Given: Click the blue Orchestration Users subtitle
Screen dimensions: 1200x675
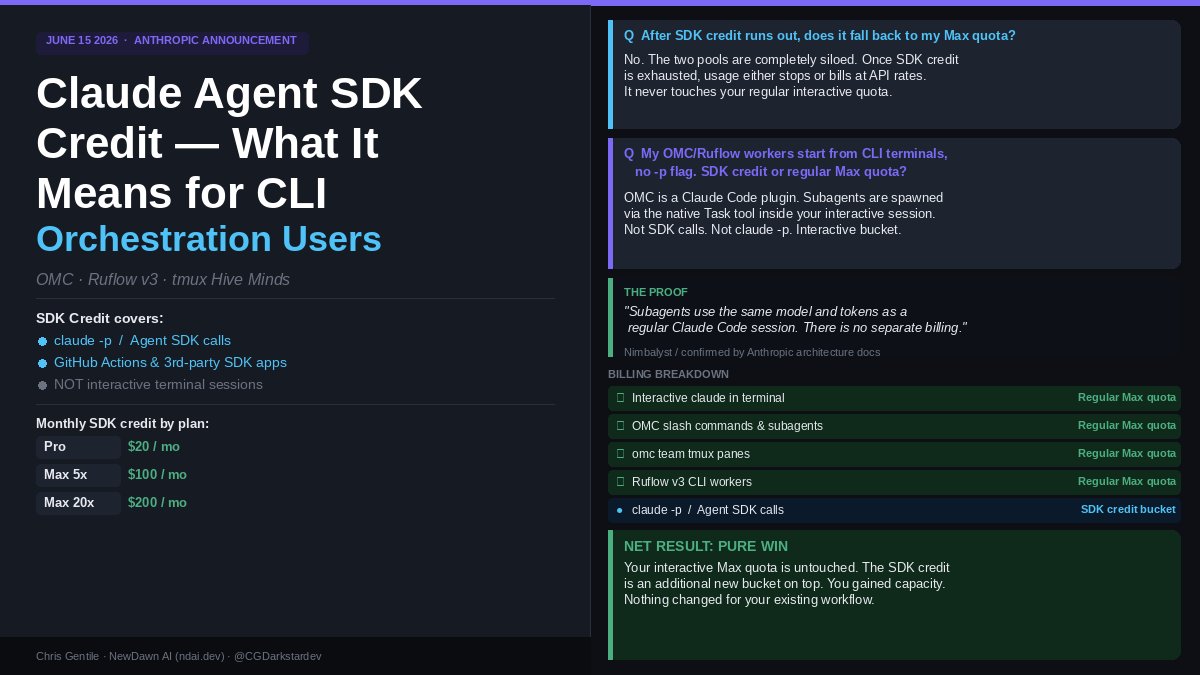Looking at the screenshot, I should point(209,240).
